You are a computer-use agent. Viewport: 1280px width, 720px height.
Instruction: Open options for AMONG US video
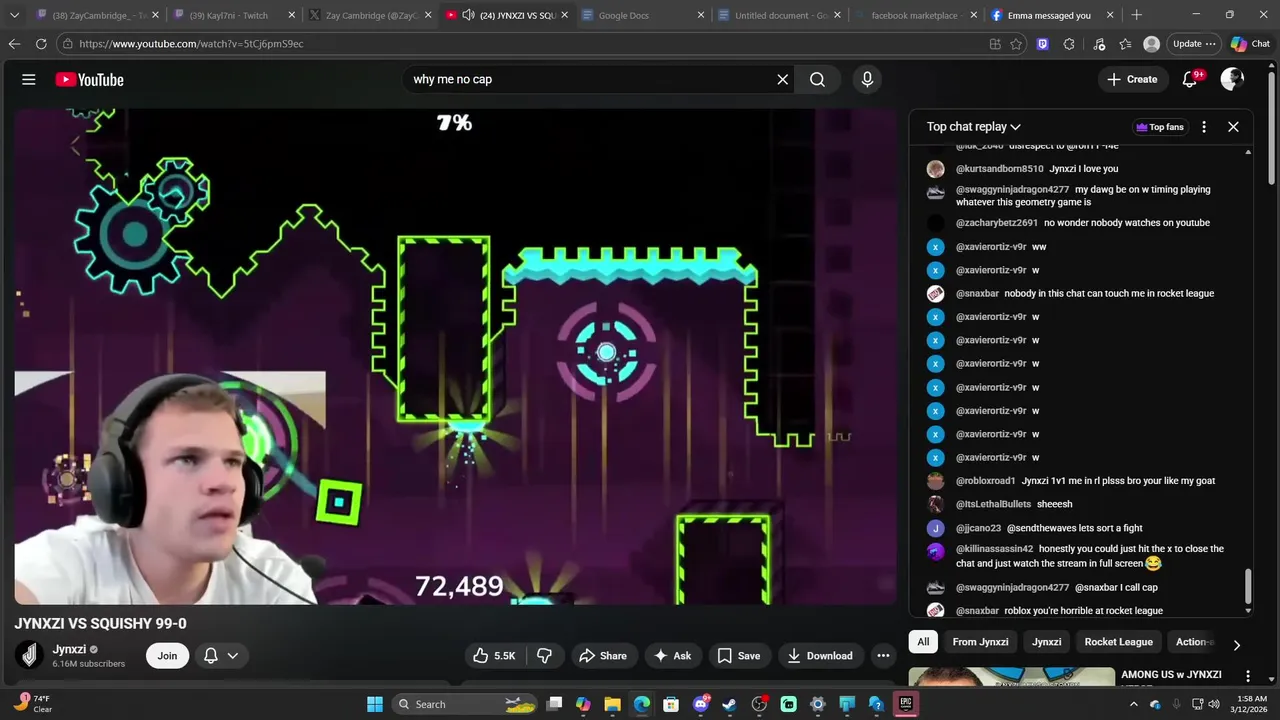coord(1247,676)
